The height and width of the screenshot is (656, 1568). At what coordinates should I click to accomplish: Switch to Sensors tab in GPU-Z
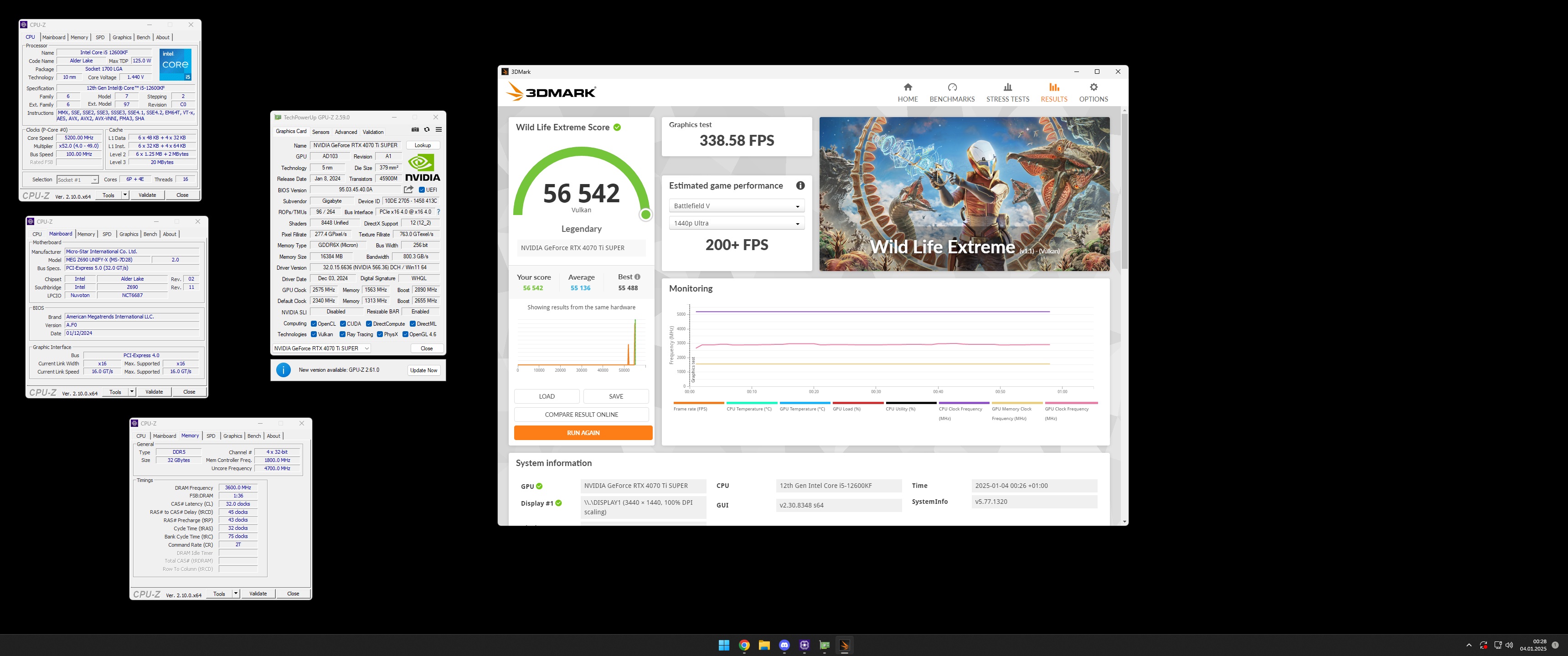(x=320, y=132)
